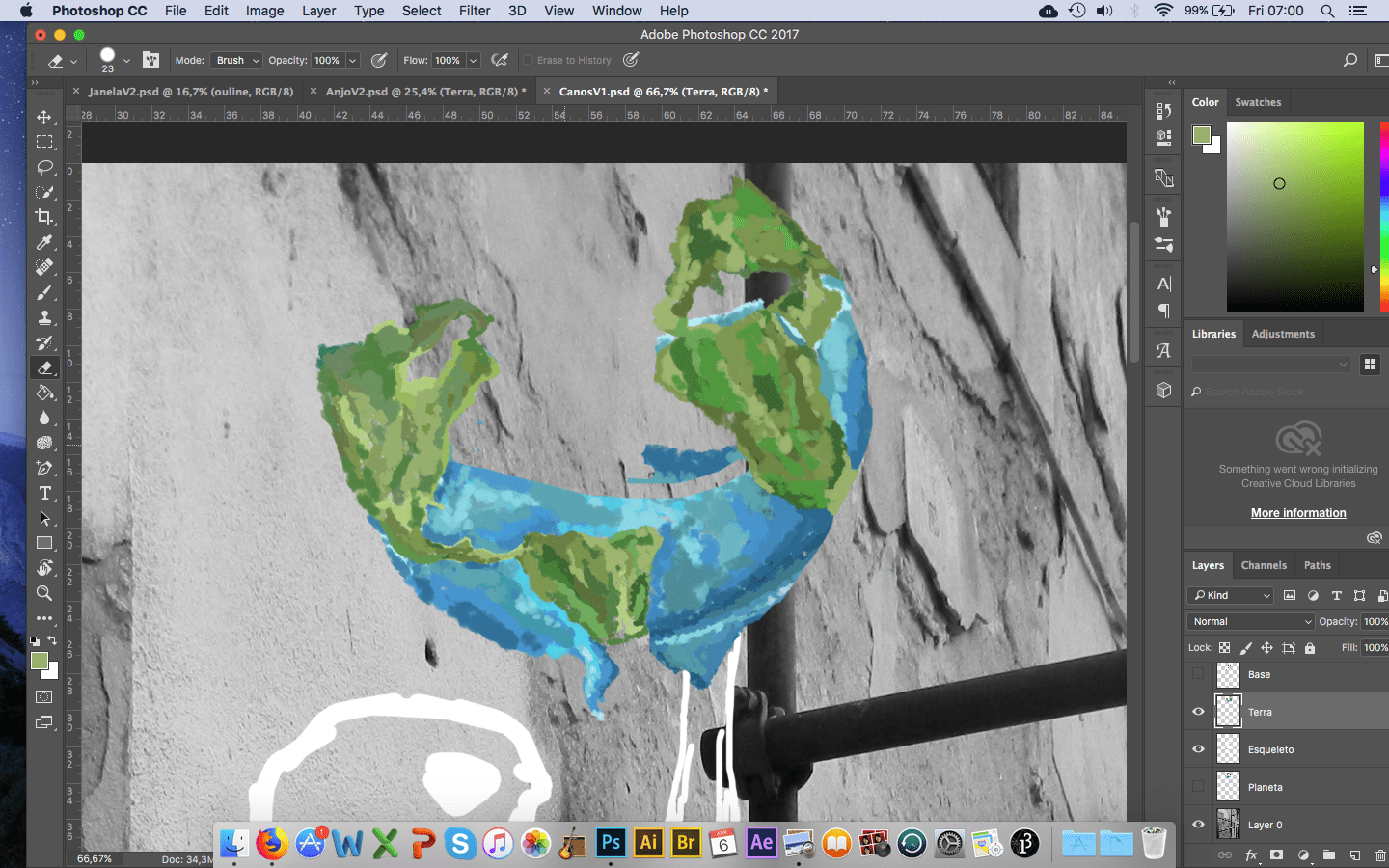Select the Zoom tool in toolbar
The width and height of the screenshot is (1389, 868).
point(44,593)
